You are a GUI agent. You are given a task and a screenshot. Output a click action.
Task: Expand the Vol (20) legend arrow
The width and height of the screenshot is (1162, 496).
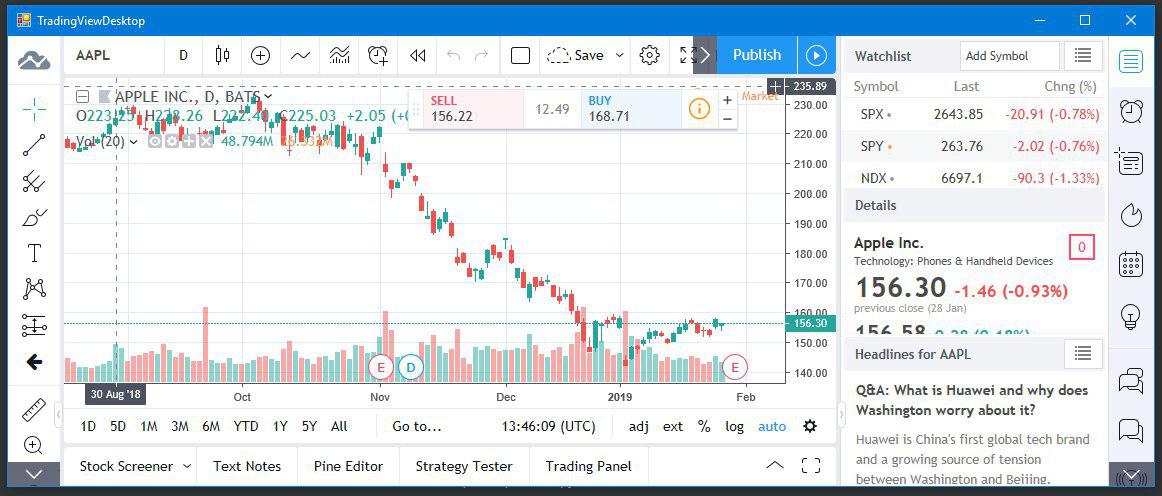pos(134,141)
